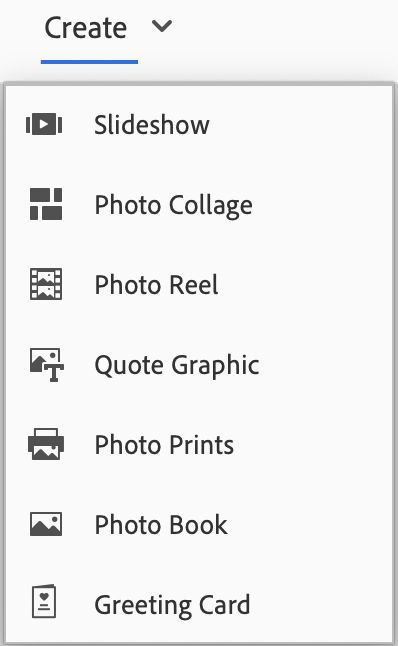The image size is (398, 646).
Task: Select the Photo Collage menu entry
Action: (x=199, y=204)
